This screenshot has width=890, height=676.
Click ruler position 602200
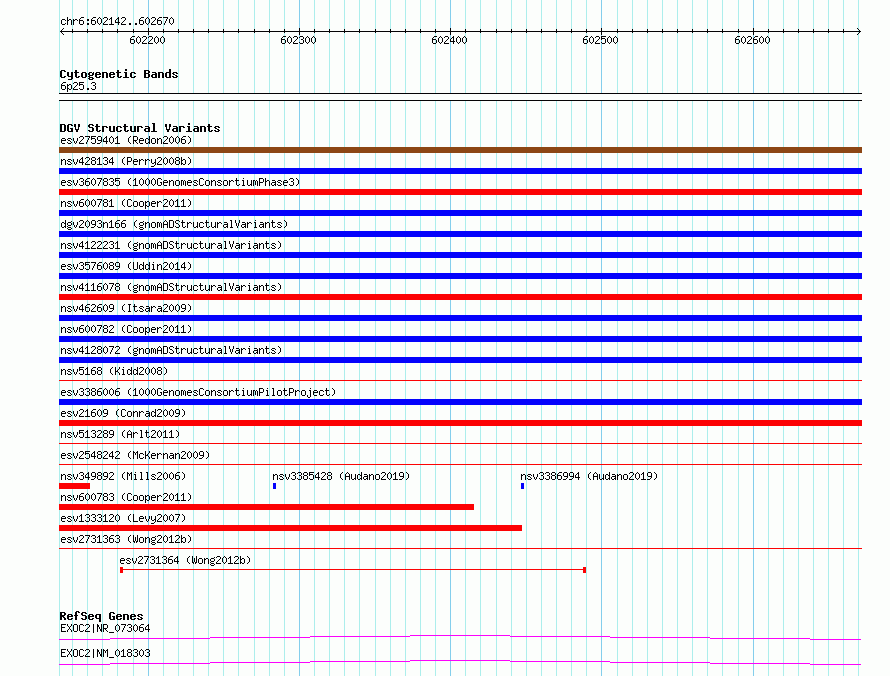(x=147, y=40)
